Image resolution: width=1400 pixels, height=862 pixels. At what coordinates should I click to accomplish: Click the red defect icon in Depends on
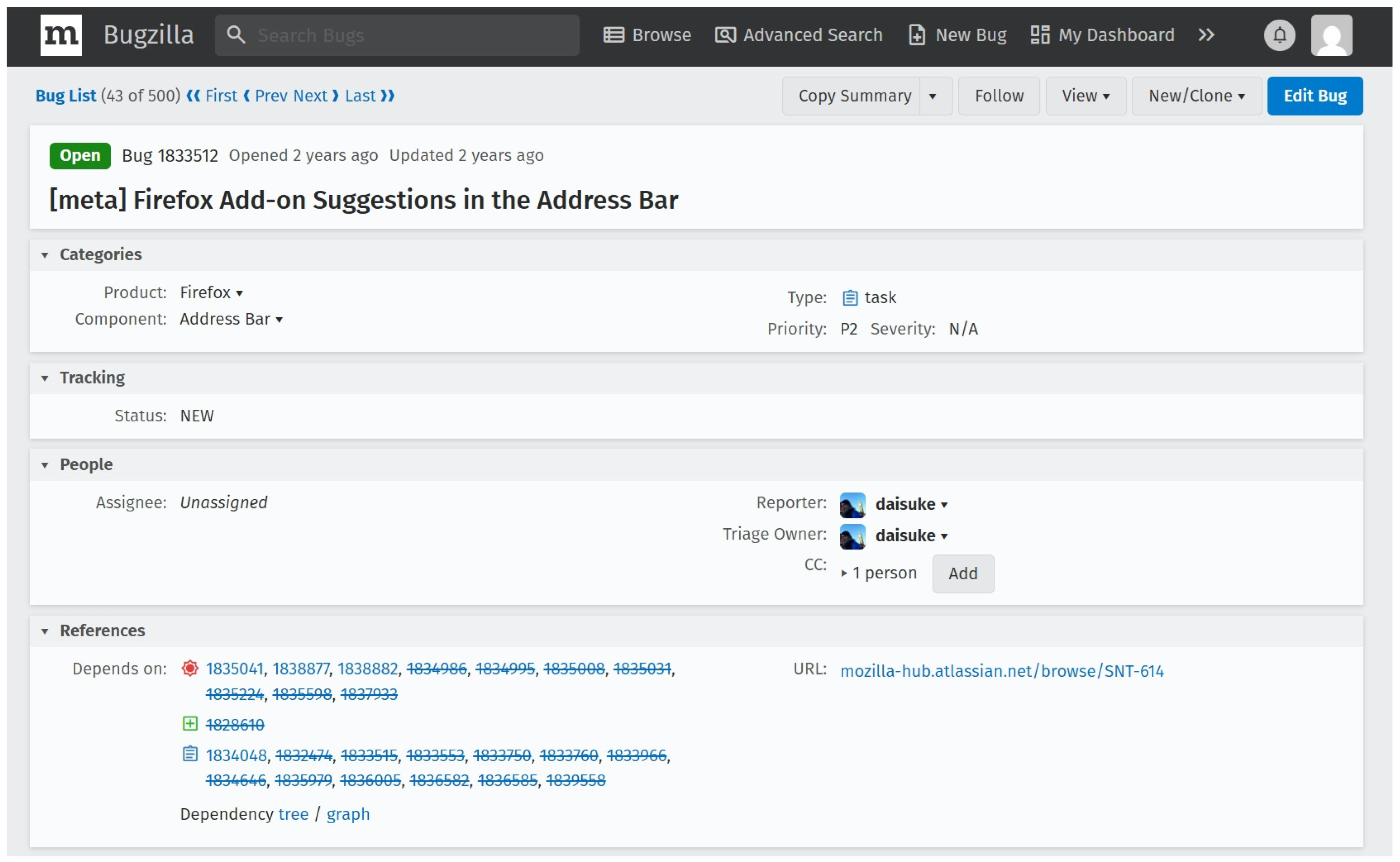(190, 668)
